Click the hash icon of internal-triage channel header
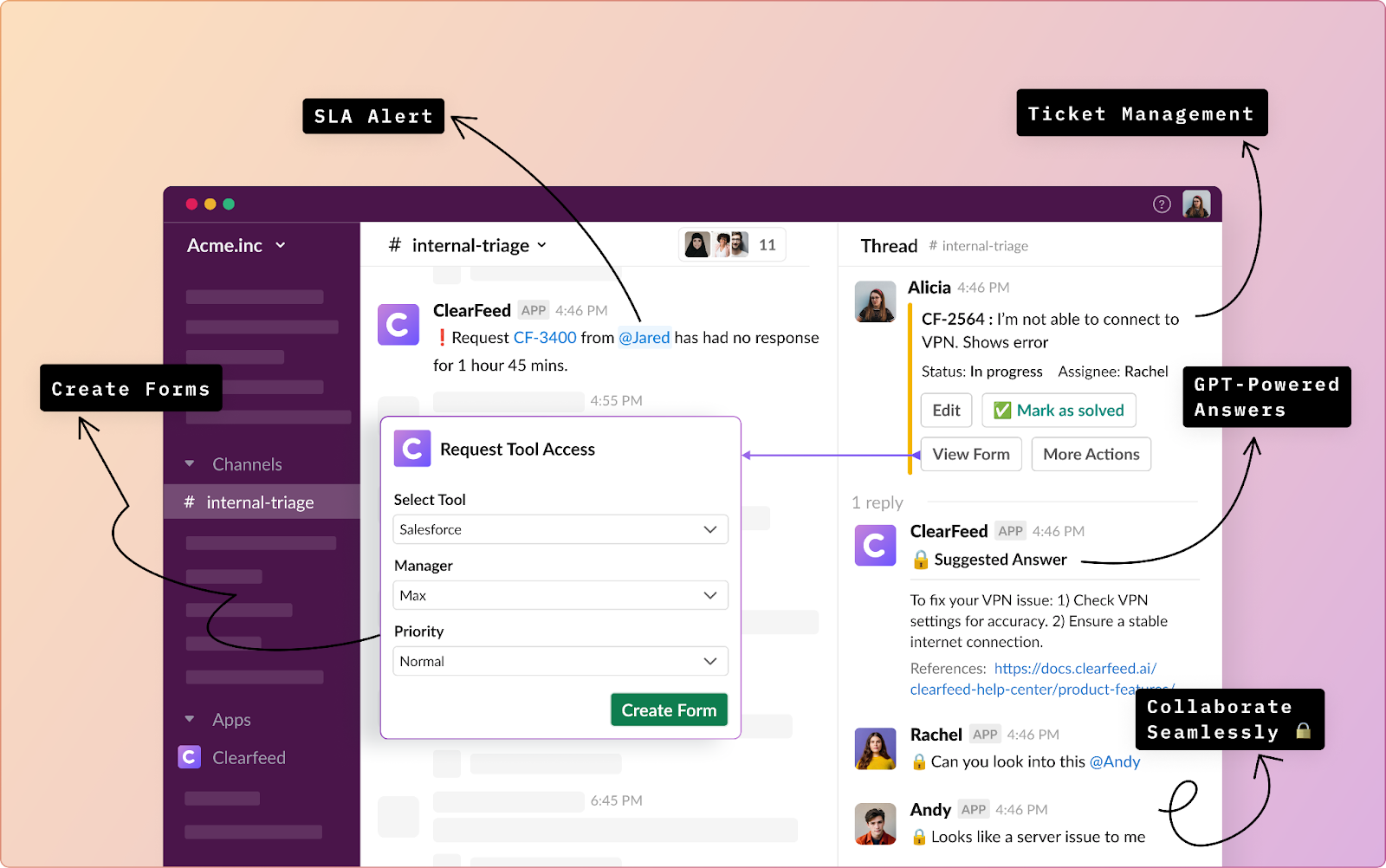Screen dimensions: 1386x868 point(395,245)
